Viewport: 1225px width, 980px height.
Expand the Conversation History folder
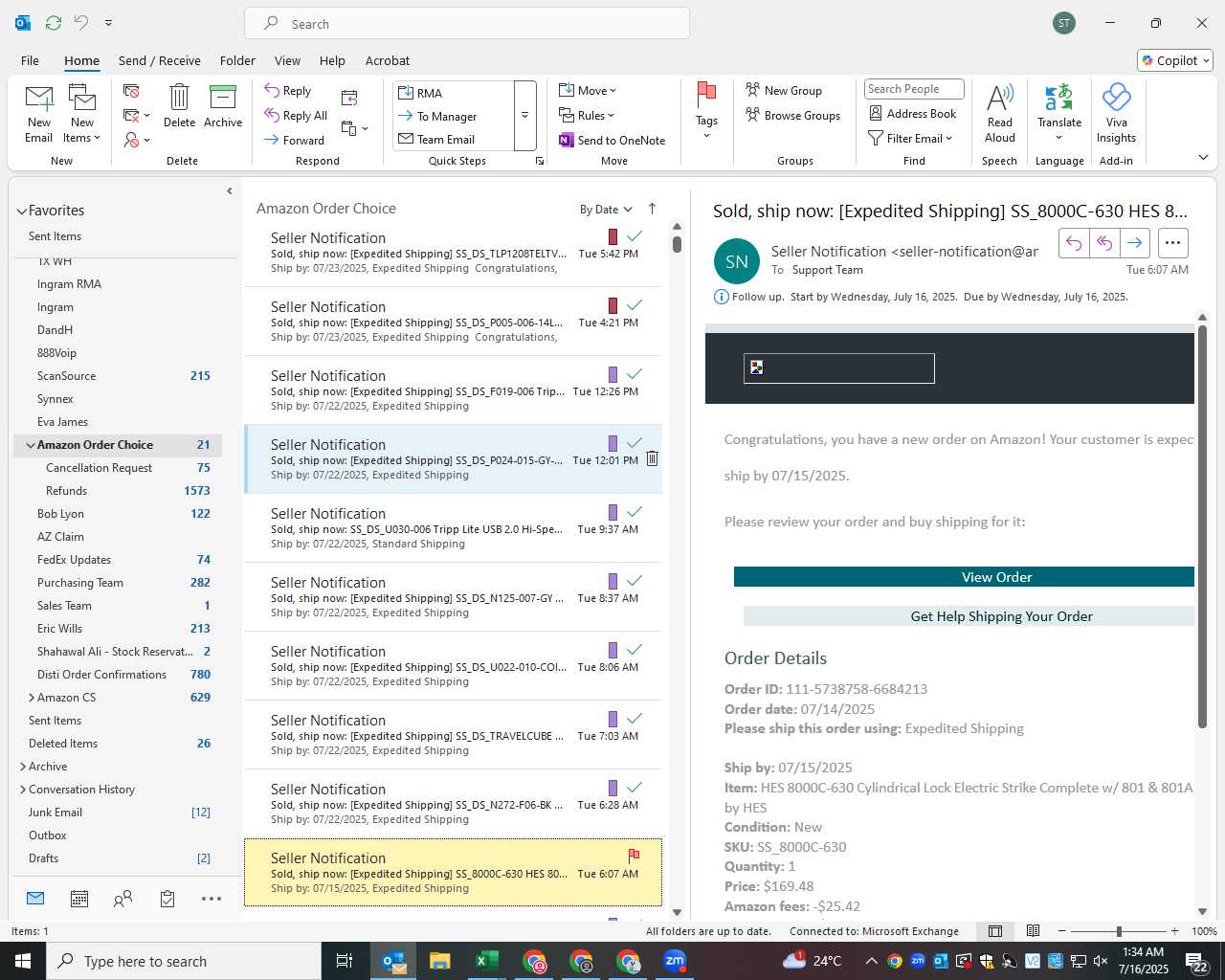click(23, 790)
